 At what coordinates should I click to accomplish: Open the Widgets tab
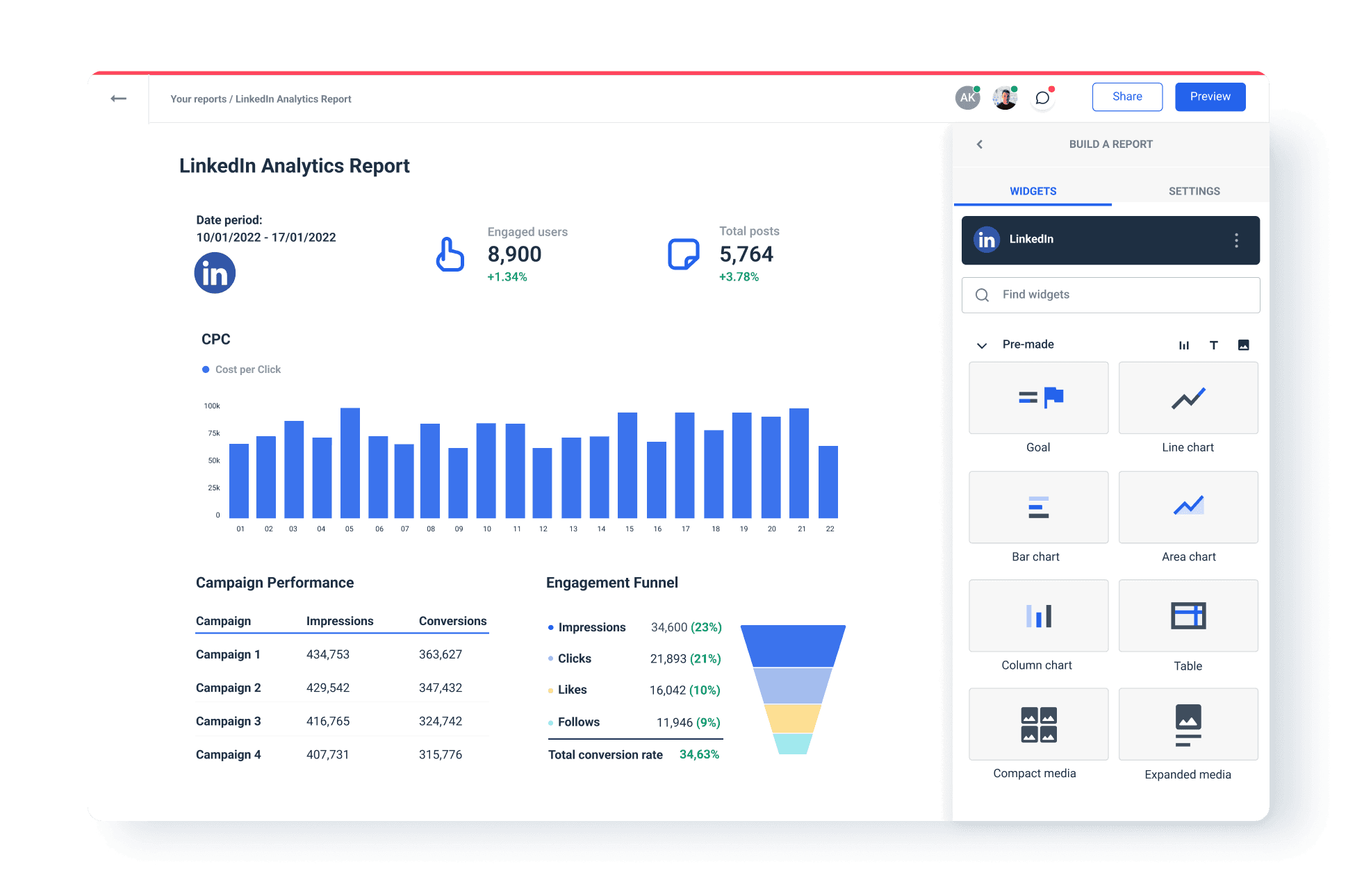click(1033, 190)
